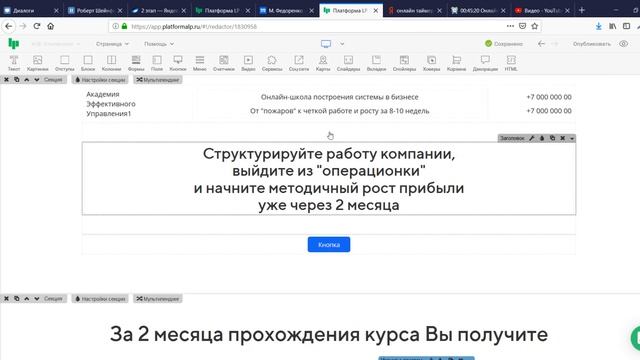Add a Вкладки (Tabs) widget

click(376, 63)
